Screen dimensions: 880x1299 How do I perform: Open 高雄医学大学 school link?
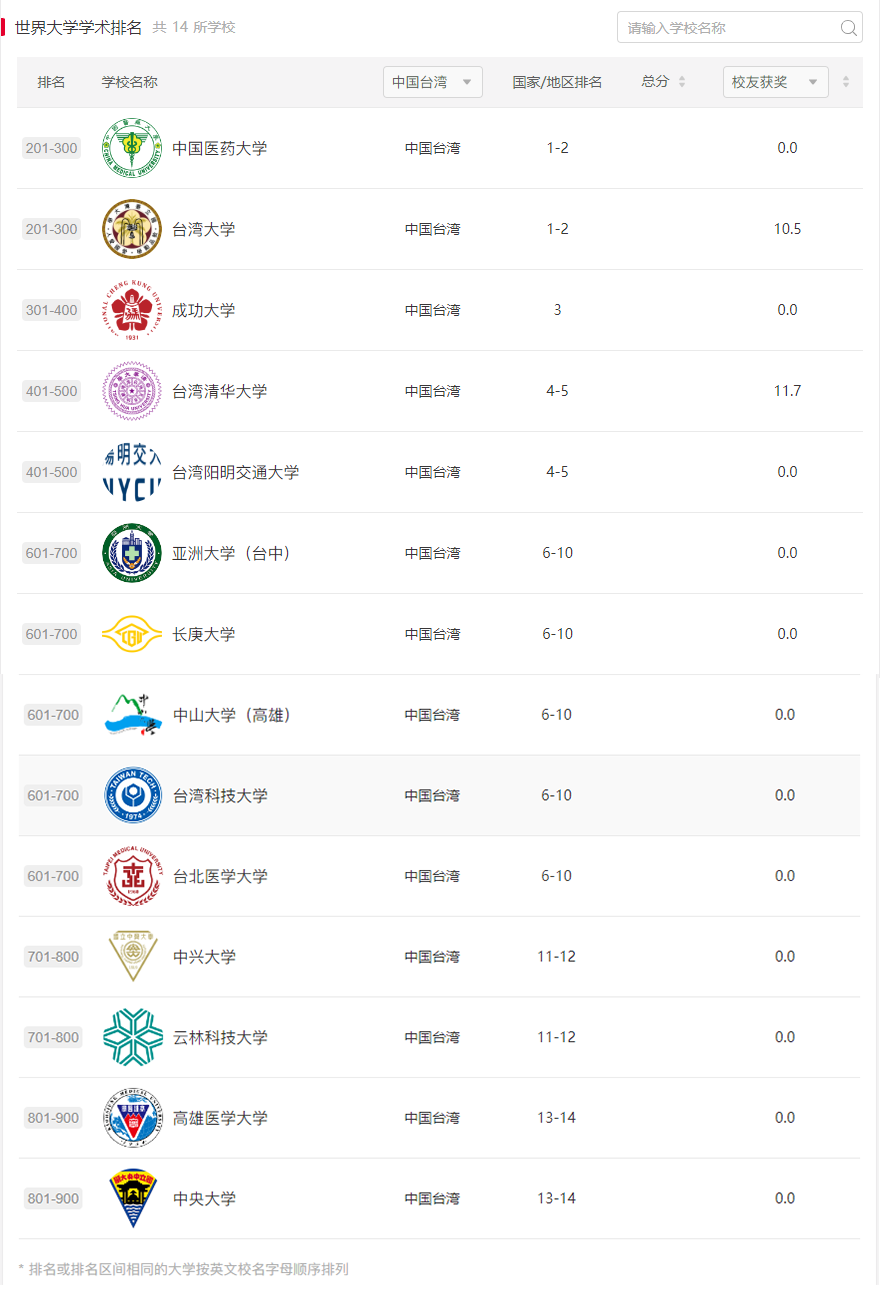point(220,1118)
